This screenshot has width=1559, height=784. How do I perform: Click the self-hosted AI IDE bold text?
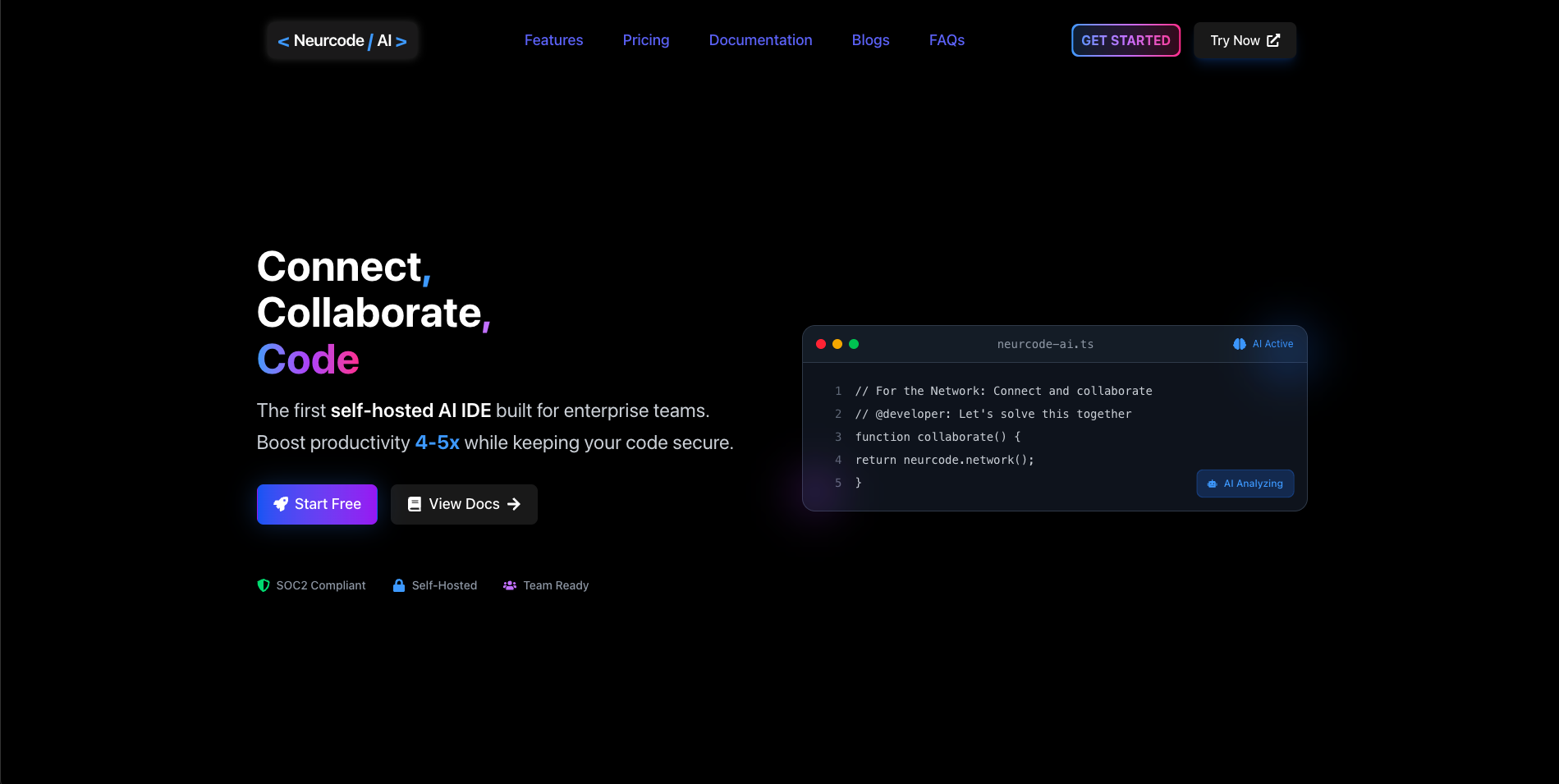click(x=410, y=410)
